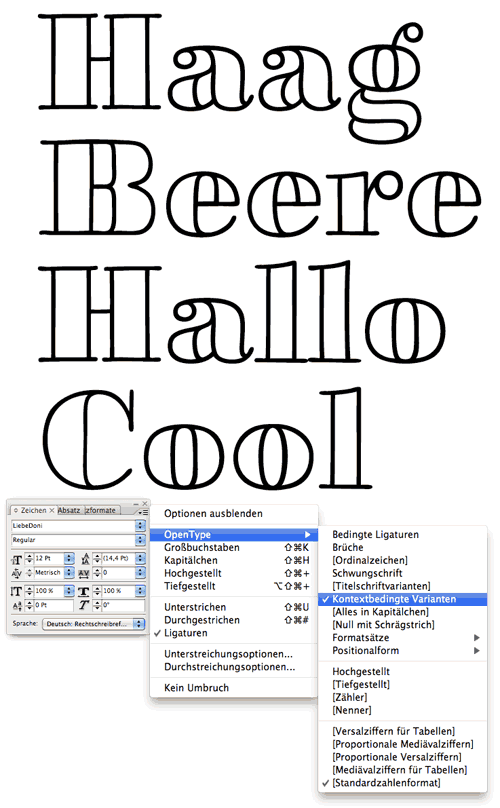
Task: Choose Optionen ausblenden
Action: 213,513
